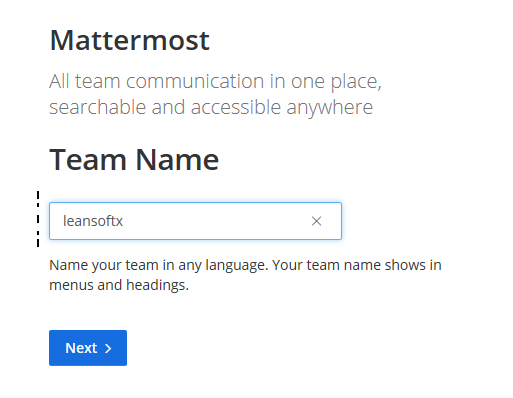Click the word 'Name' in Team Name heading
The height and width of the screenshot is (398, 513).
click(177, 160)
